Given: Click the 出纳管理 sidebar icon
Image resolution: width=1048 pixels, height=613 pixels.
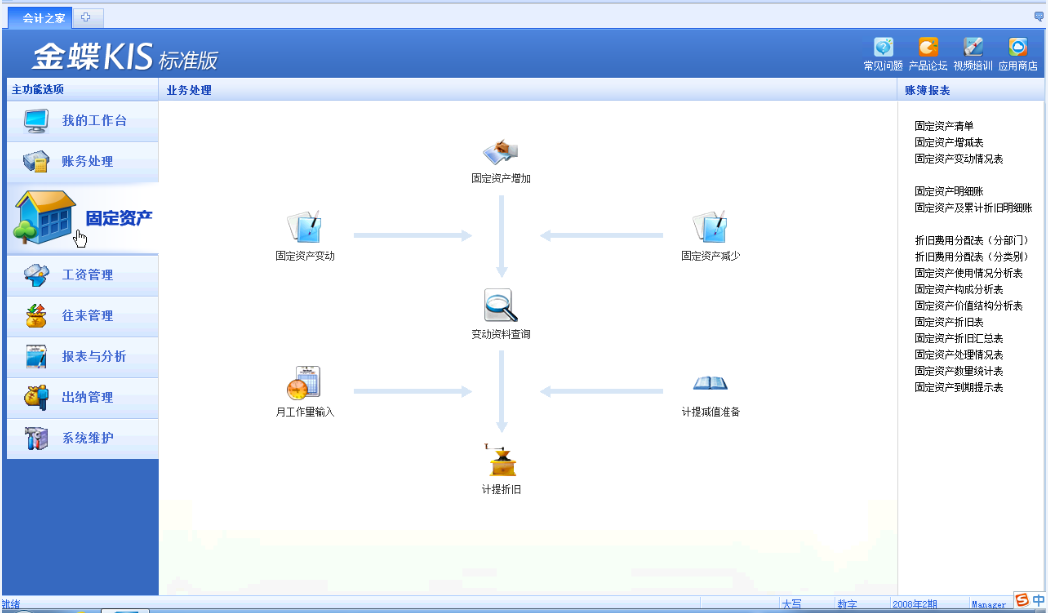Looking at the screenshot, I should coord(36,397).
